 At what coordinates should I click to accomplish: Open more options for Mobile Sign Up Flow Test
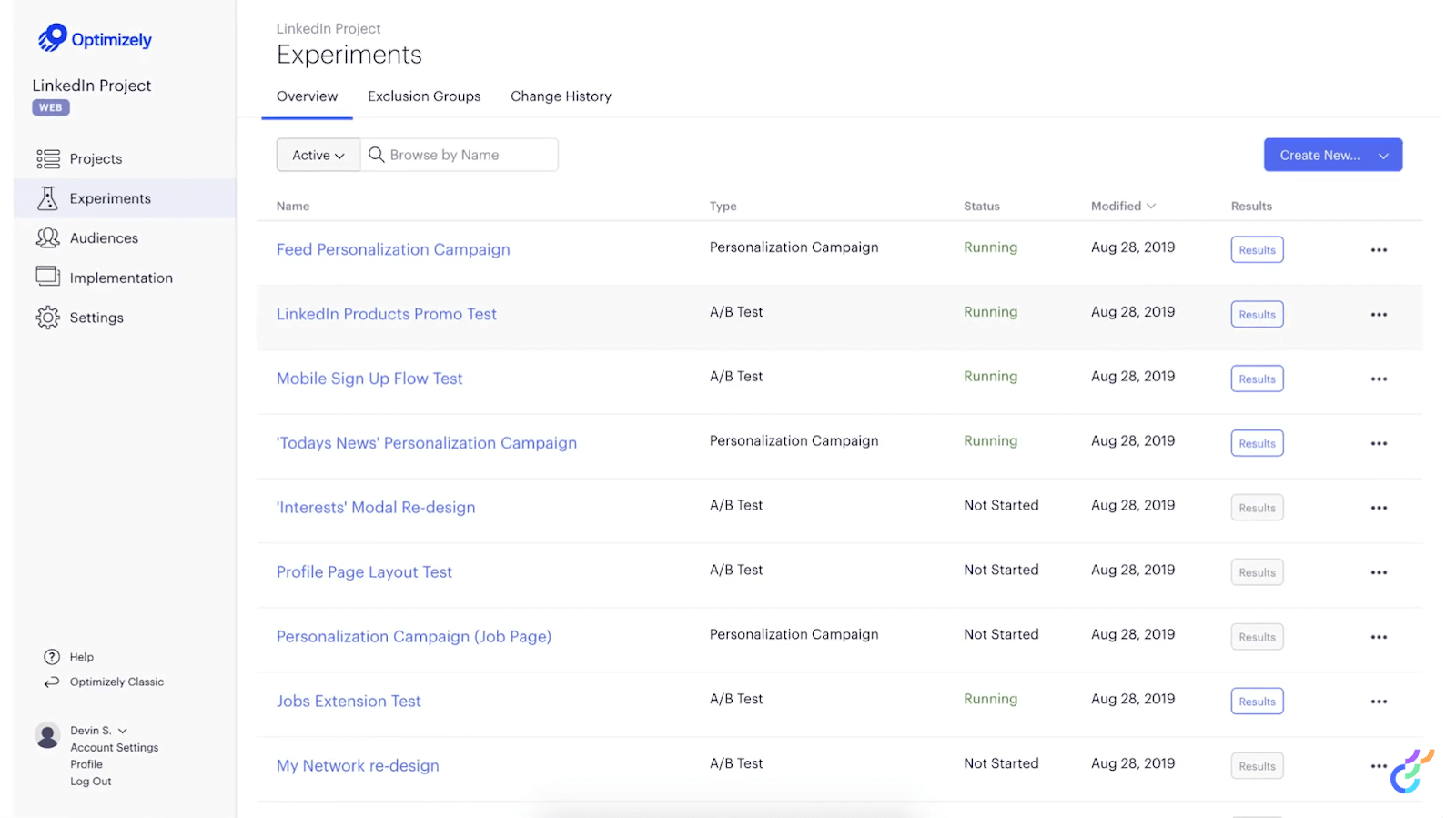(x=1379, y=379)
